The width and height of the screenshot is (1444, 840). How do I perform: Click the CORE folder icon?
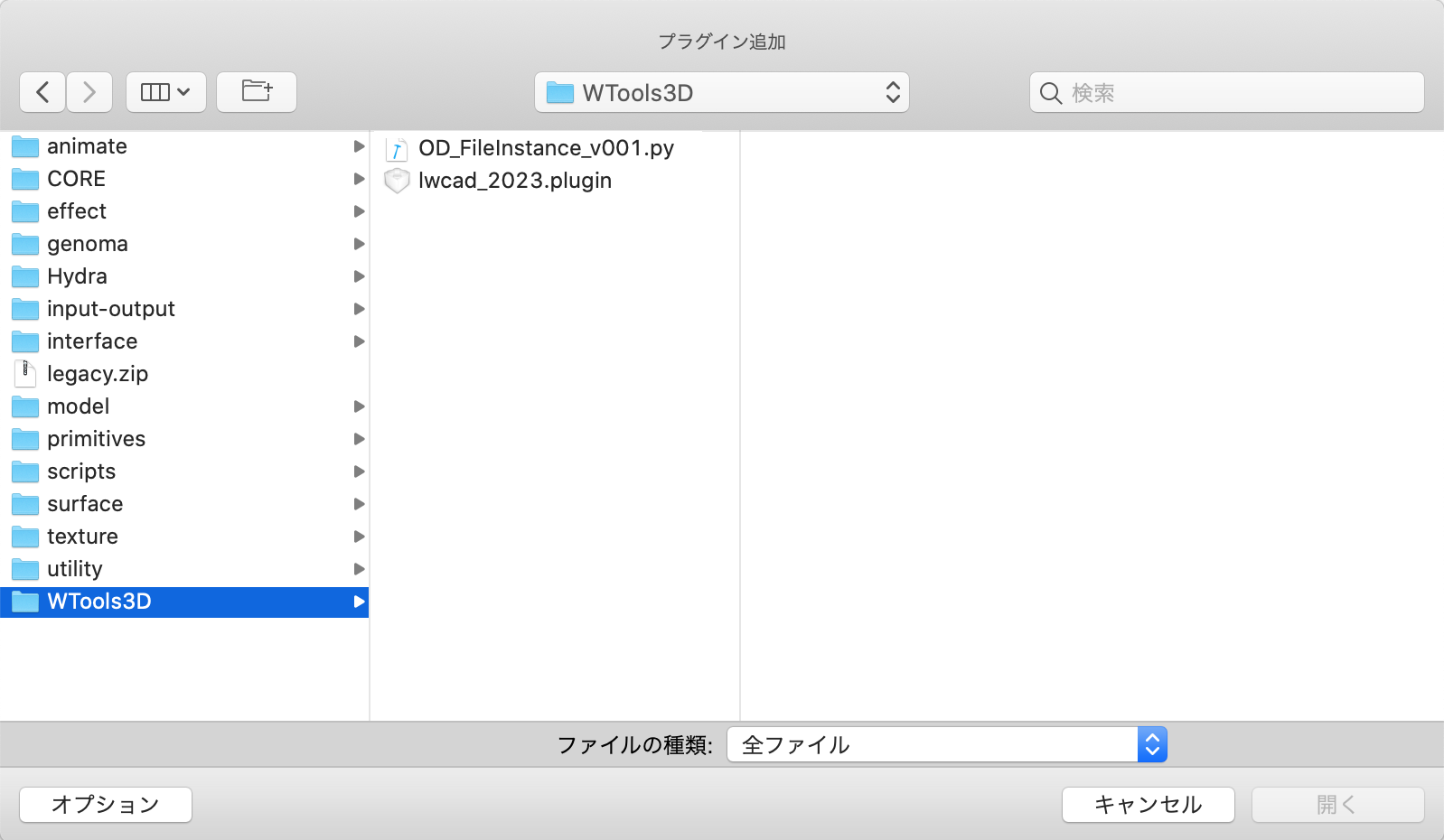pos(25,179)
